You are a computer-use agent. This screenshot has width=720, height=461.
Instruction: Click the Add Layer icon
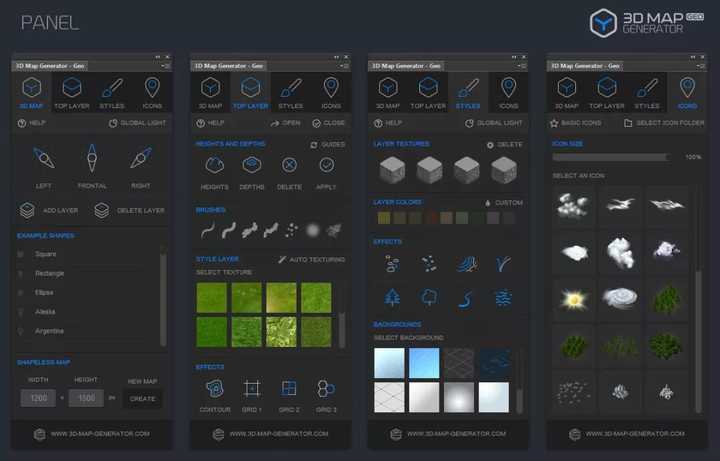pyautogui.click(x=27, y=210)
